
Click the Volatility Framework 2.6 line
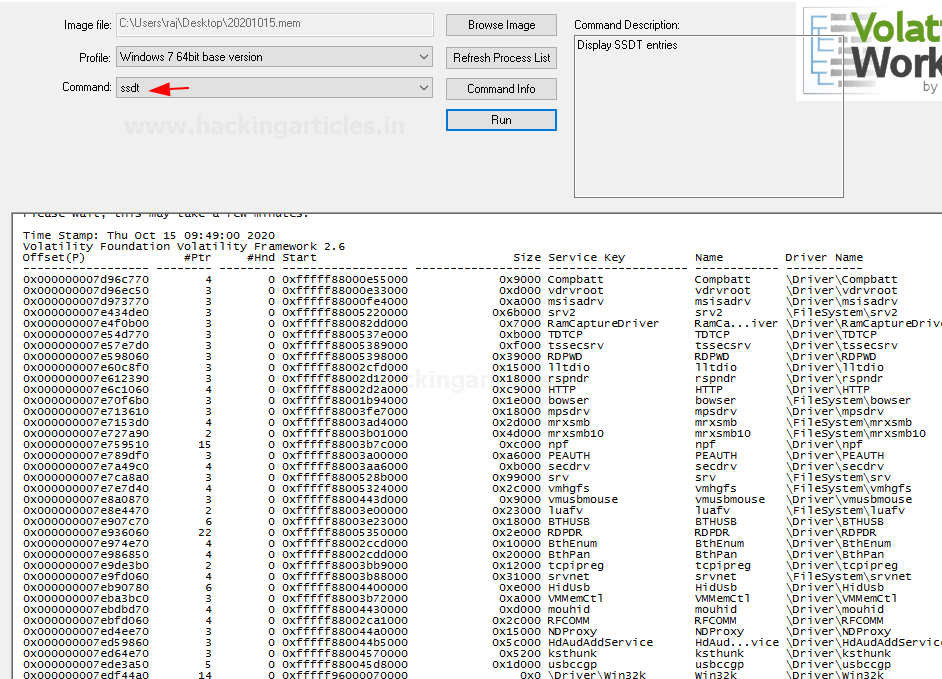click(x=184, y=246)
